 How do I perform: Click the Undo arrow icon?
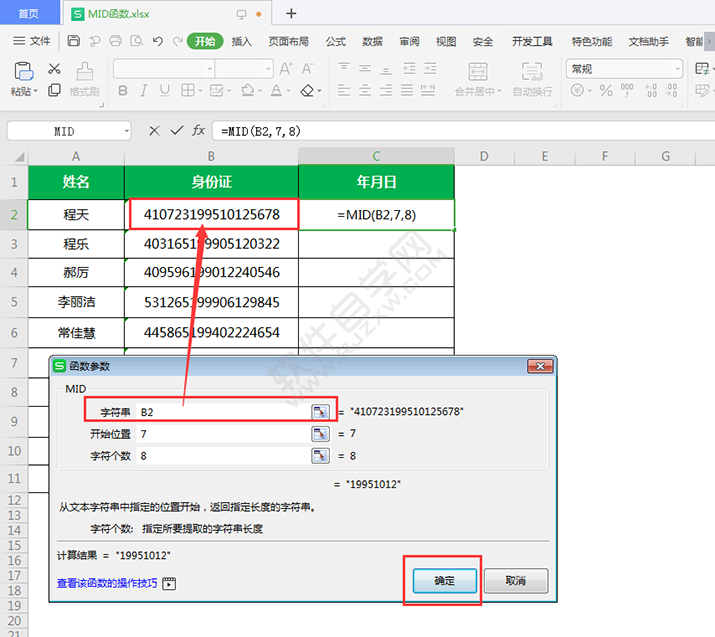(158, 41)
